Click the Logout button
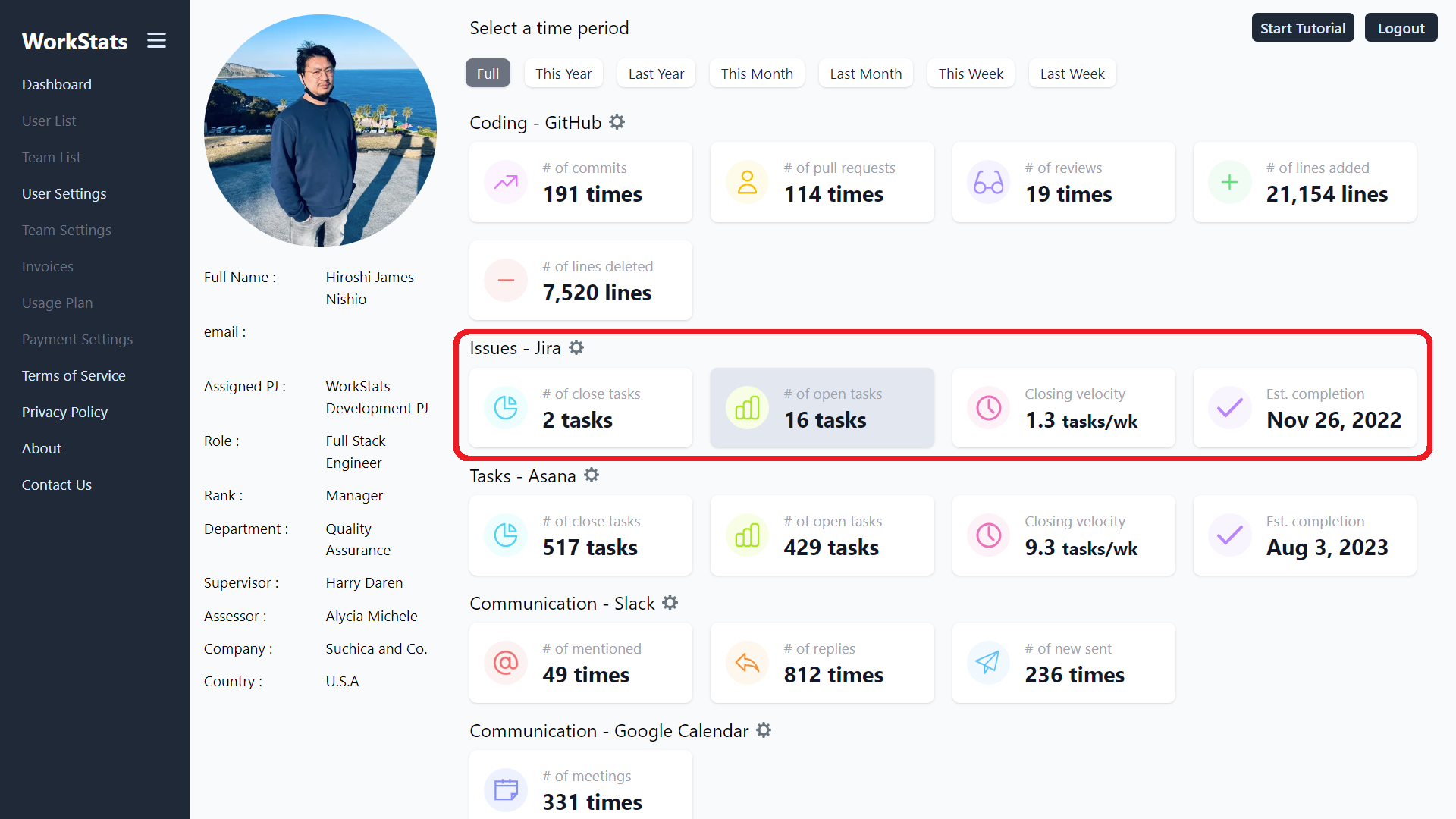 tap(1401, 28)
